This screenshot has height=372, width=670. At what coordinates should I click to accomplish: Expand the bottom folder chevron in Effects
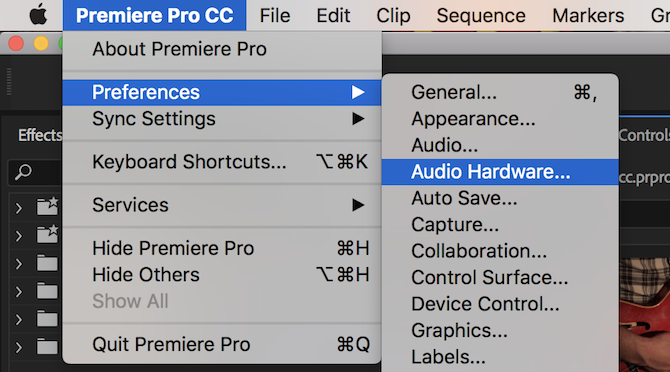pos(18,348)
